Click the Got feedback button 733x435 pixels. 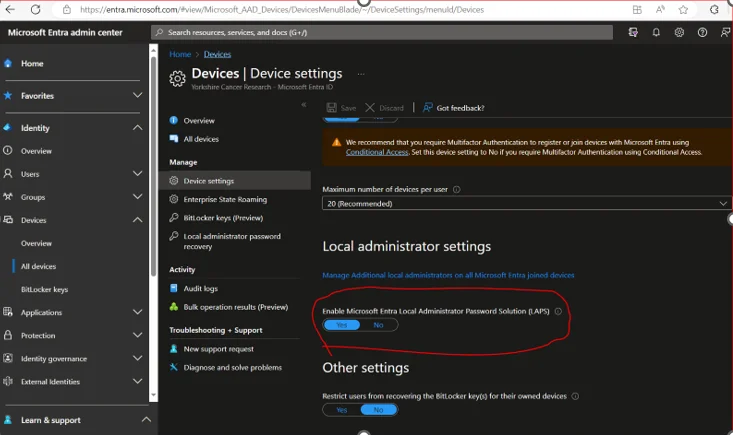tap(453, 108)
